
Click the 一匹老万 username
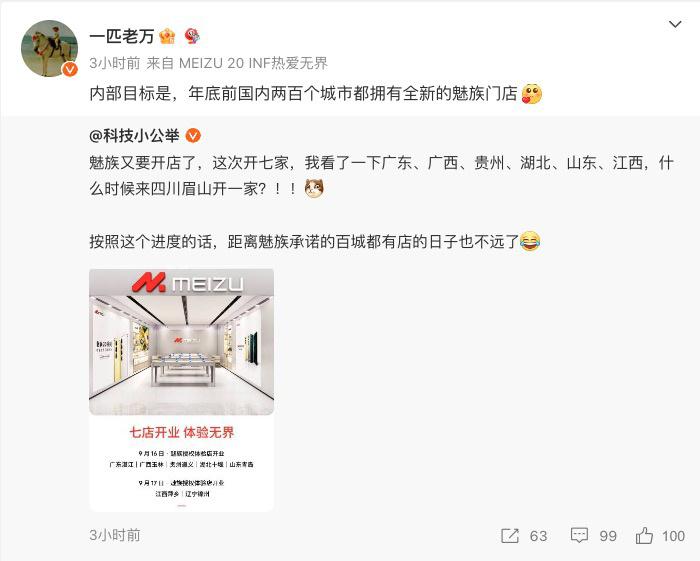(x=121, y=36)
